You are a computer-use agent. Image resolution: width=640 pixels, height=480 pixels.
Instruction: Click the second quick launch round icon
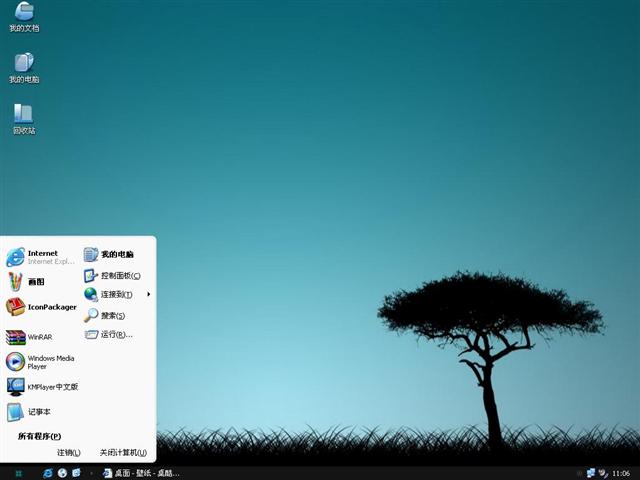[62, 473]
